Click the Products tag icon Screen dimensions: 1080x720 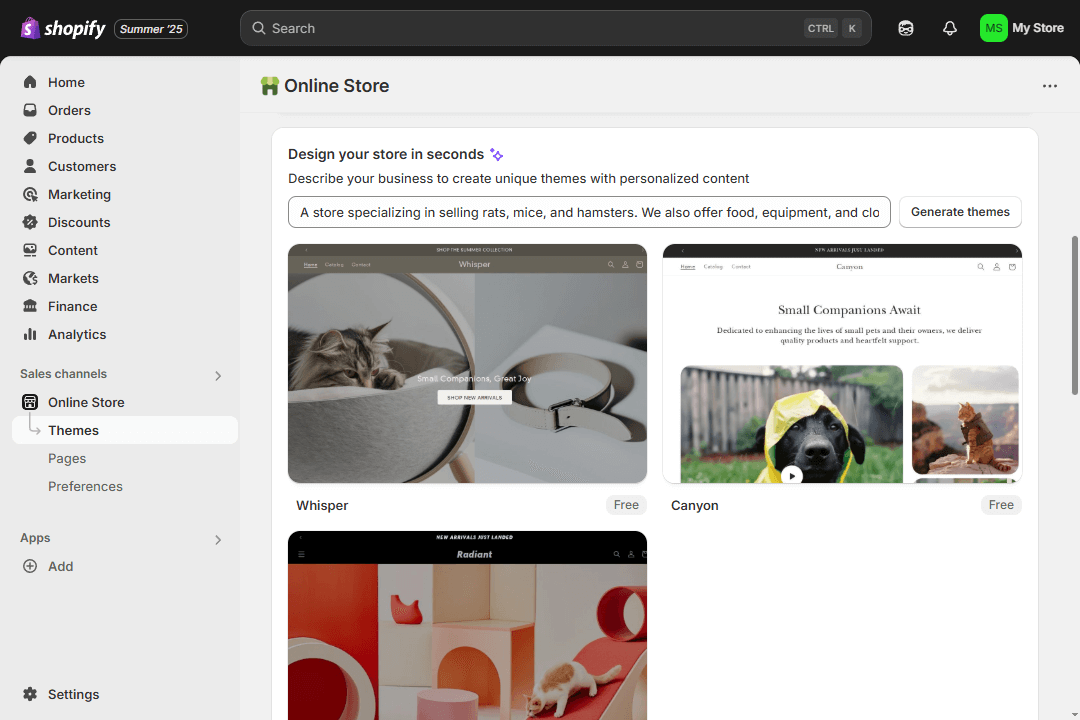click(x=30, y=138)
